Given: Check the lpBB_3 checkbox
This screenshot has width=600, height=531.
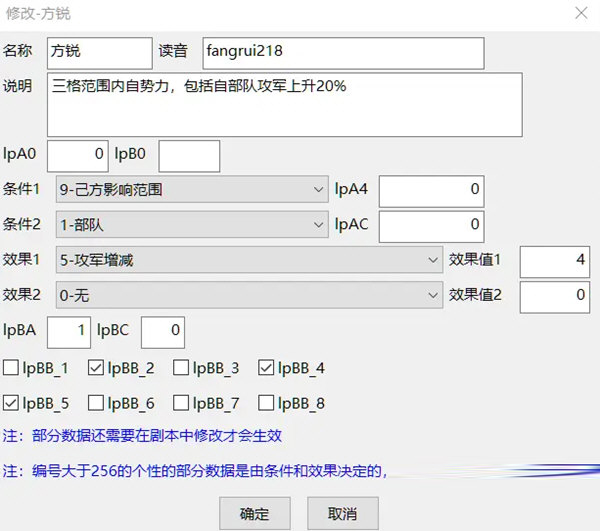Looking at the screenshot, I should pyautogui.click(x=181, y=368).
